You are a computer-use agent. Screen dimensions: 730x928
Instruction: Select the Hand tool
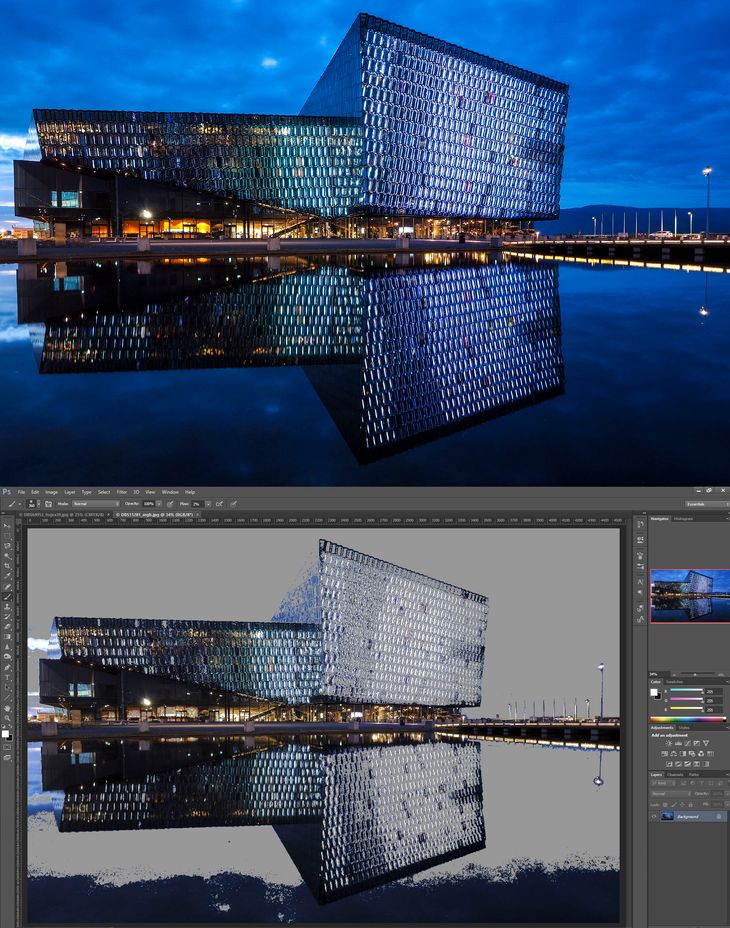7,708
